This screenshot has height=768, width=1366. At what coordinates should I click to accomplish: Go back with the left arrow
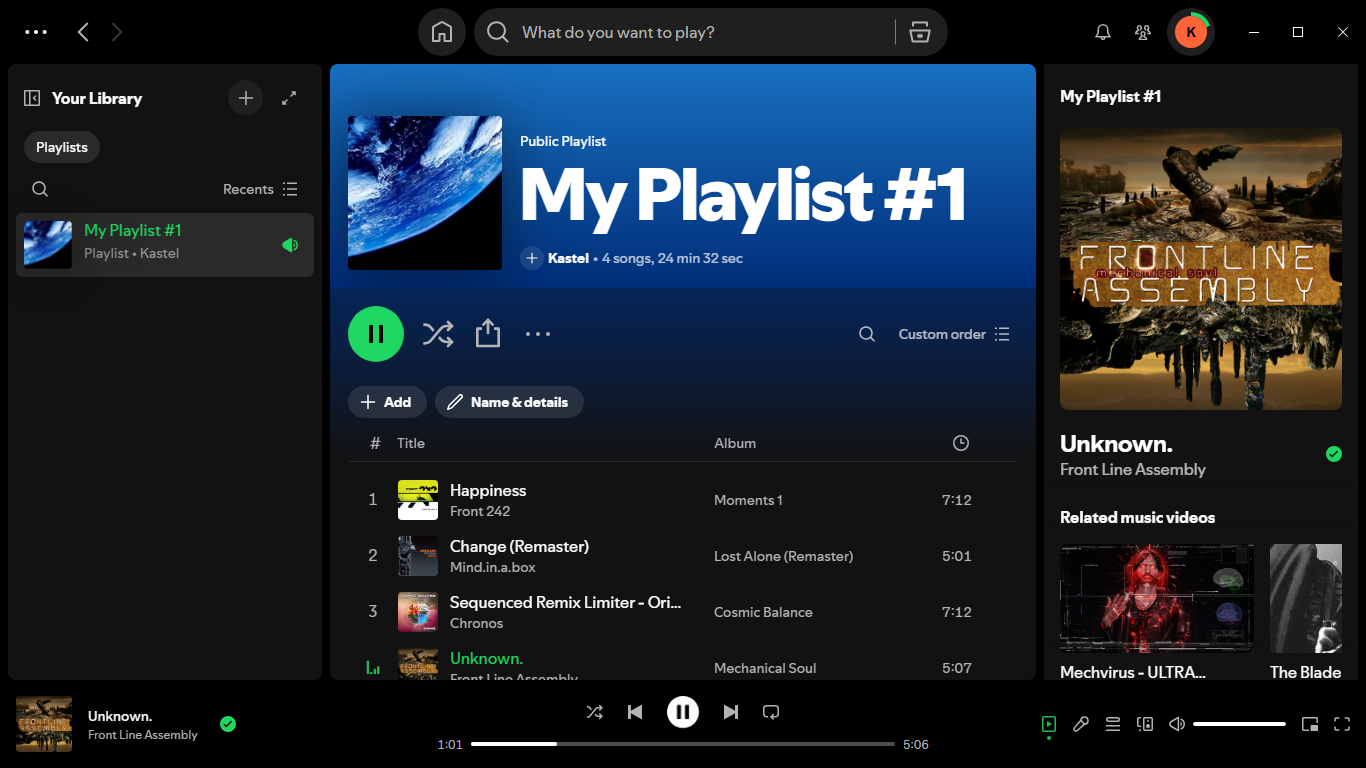83,32
